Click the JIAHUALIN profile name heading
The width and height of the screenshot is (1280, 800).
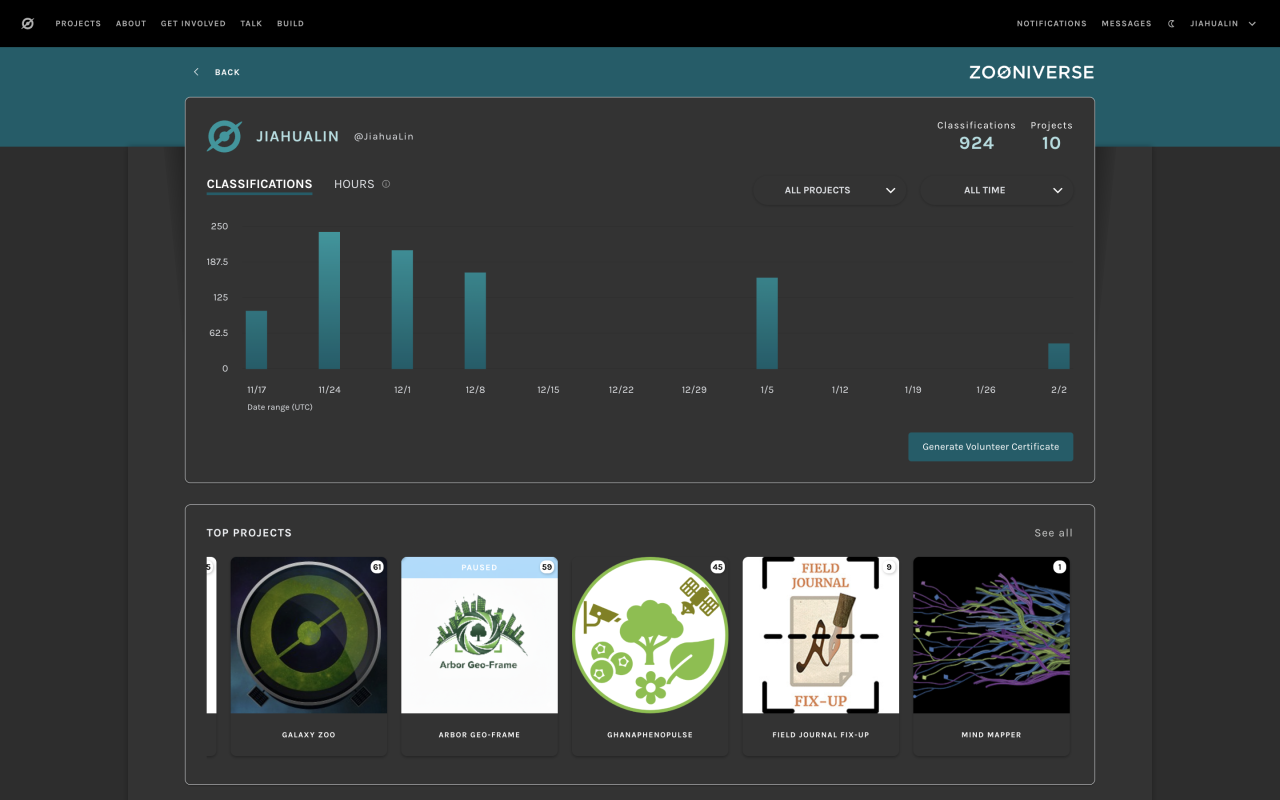298,136
